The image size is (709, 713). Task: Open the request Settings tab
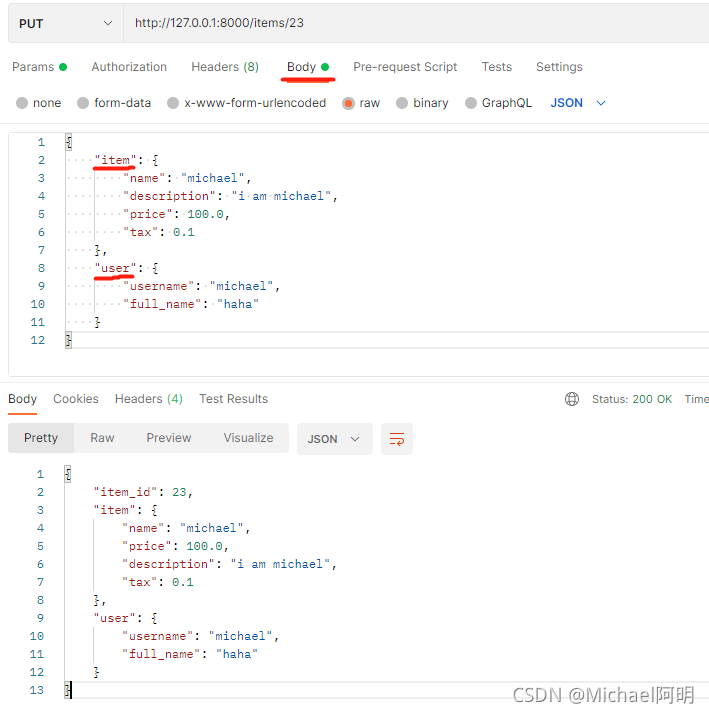(559, 67)
